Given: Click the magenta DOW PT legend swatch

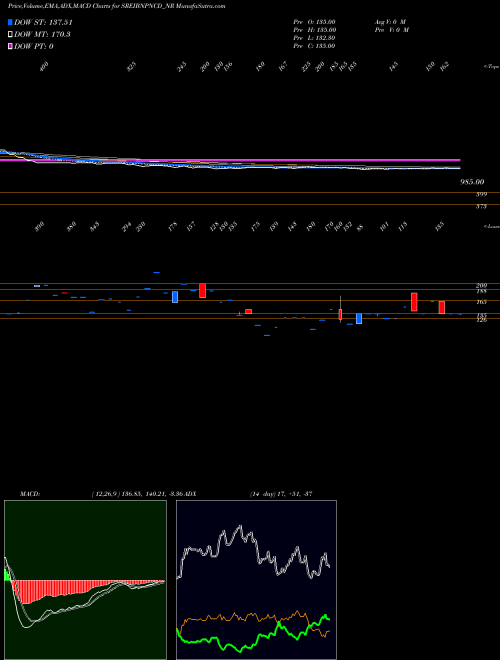Looking at the screenshot, I should pos(11,46).
